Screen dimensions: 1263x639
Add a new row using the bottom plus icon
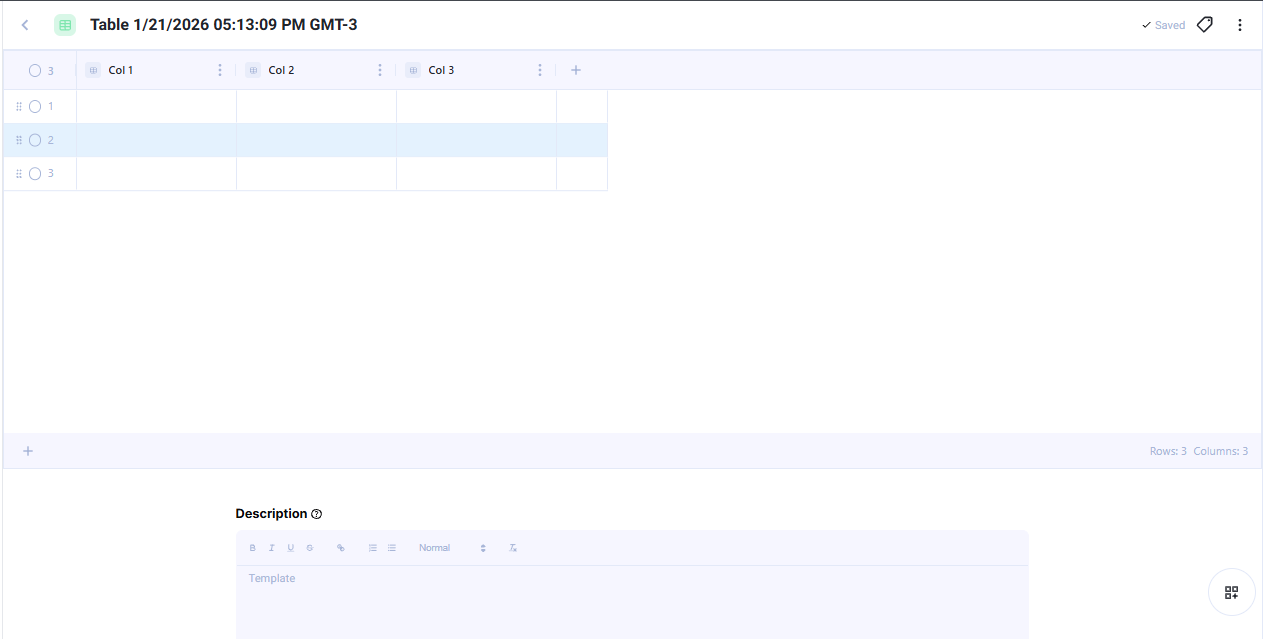[28, 451]
